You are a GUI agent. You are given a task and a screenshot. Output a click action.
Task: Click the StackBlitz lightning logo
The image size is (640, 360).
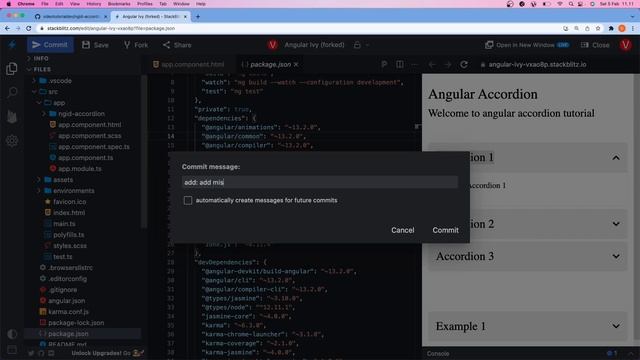[x=12, y=44]
